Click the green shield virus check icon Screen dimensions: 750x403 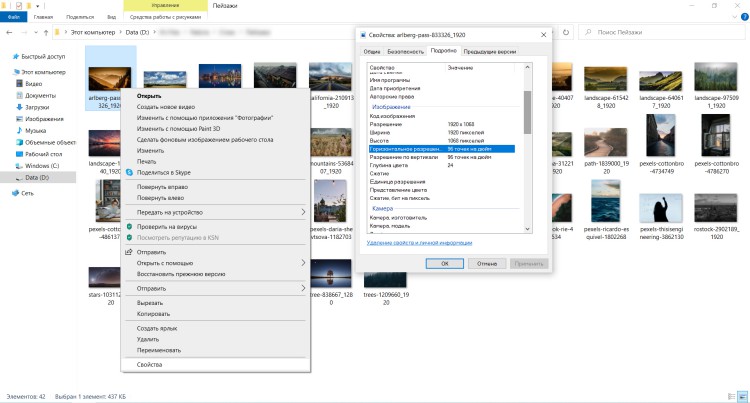pyautogui.click(x=129, y=226)
